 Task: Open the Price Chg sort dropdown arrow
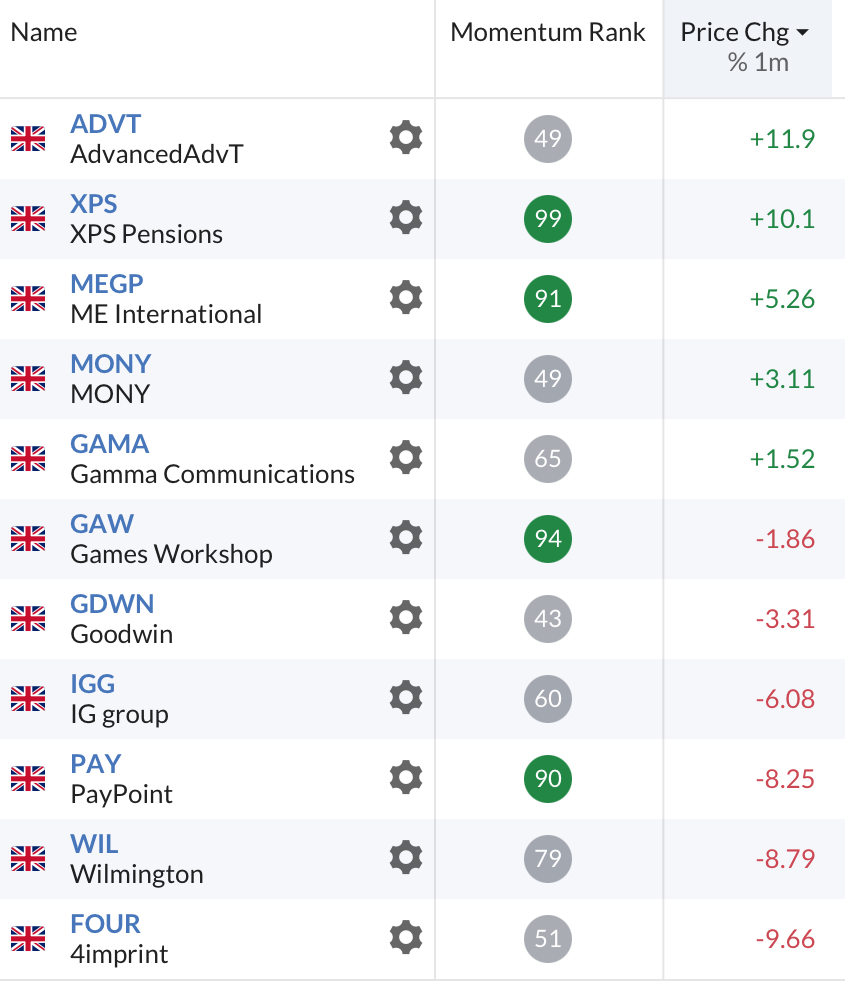click(x=802, y=33)
